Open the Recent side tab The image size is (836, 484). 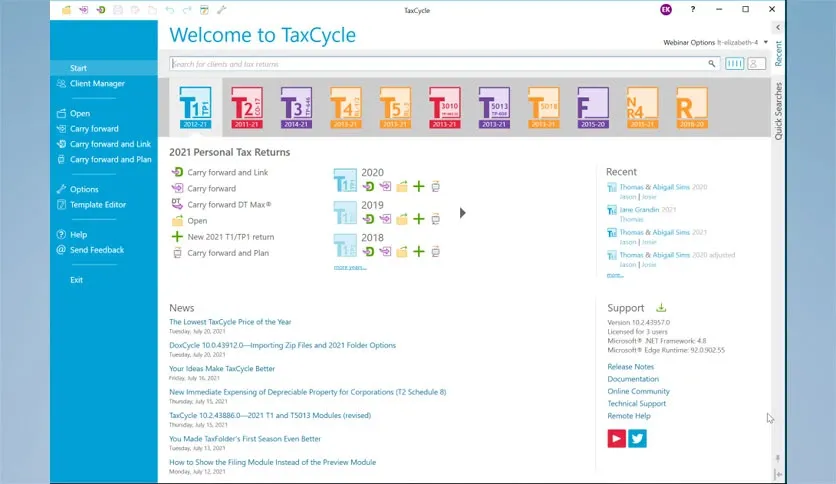coord(778,53)
